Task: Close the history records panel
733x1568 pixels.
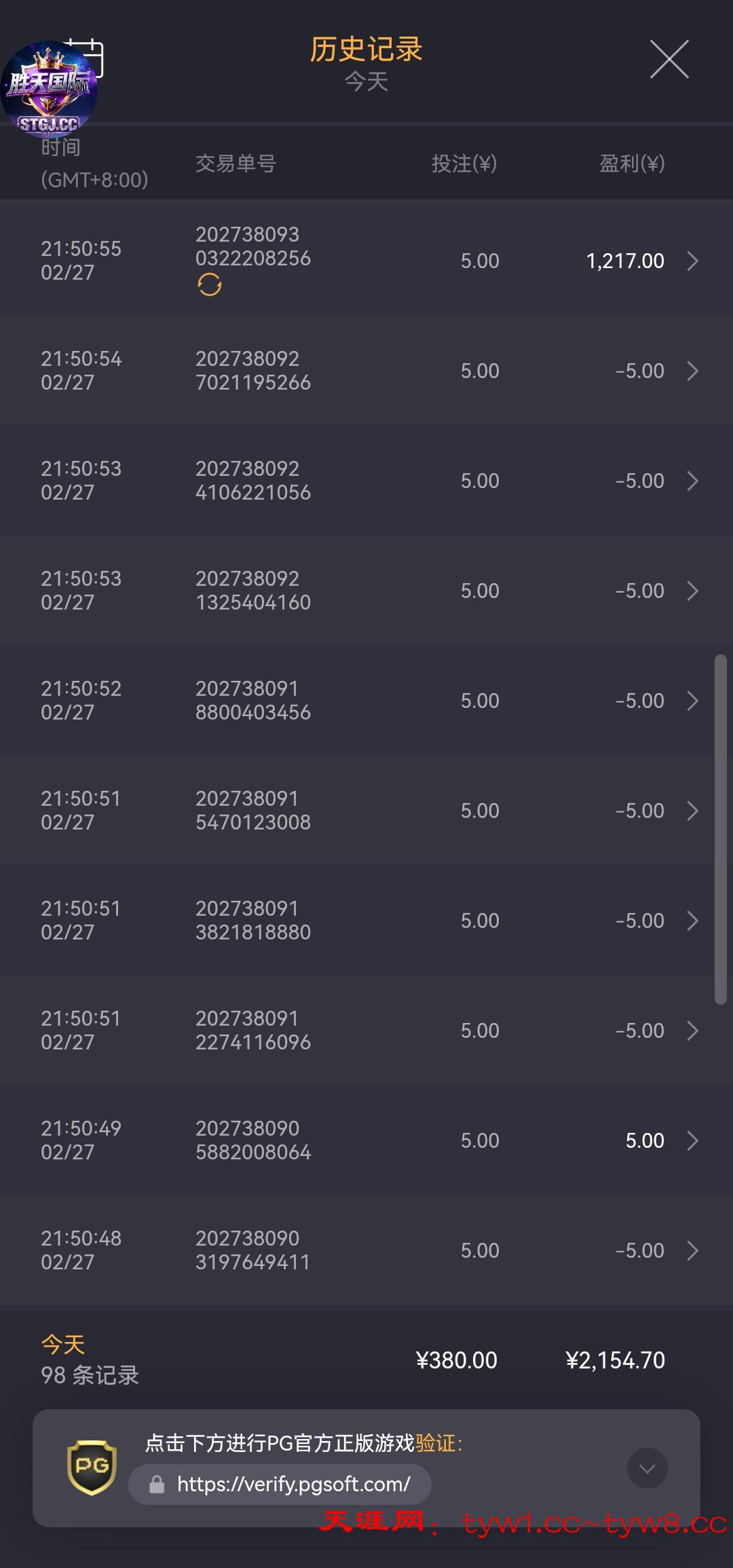Action: pos(669,59)
